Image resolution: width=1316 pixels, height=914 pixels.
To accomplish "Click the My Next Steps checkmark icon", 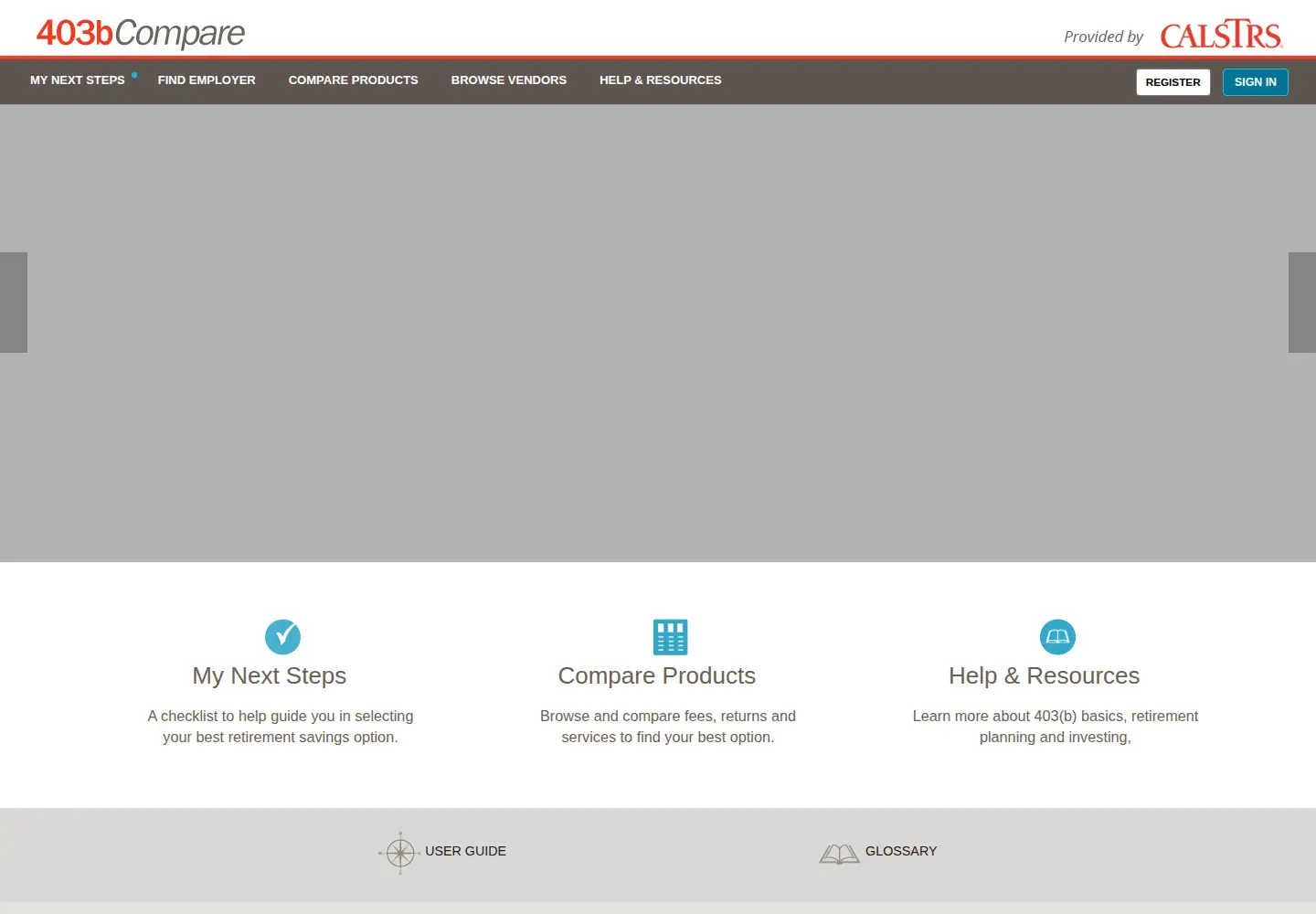I will [x=282, y=637].
